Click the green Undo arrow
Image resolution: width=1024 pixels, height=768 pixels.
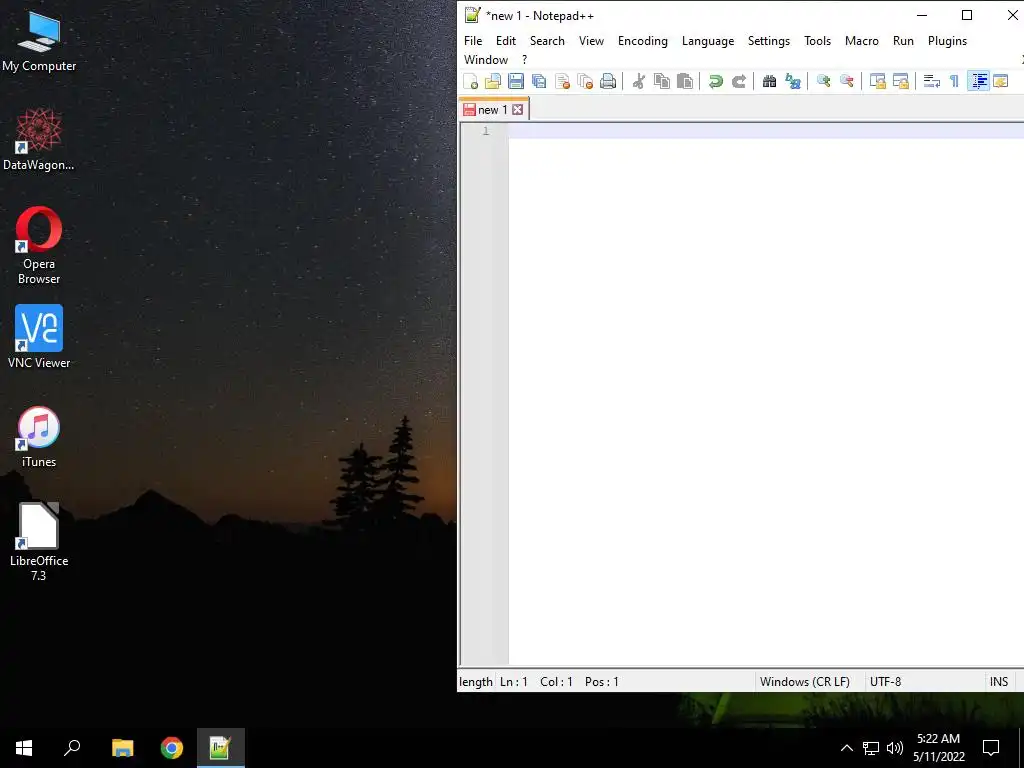(x=716, y=81)
